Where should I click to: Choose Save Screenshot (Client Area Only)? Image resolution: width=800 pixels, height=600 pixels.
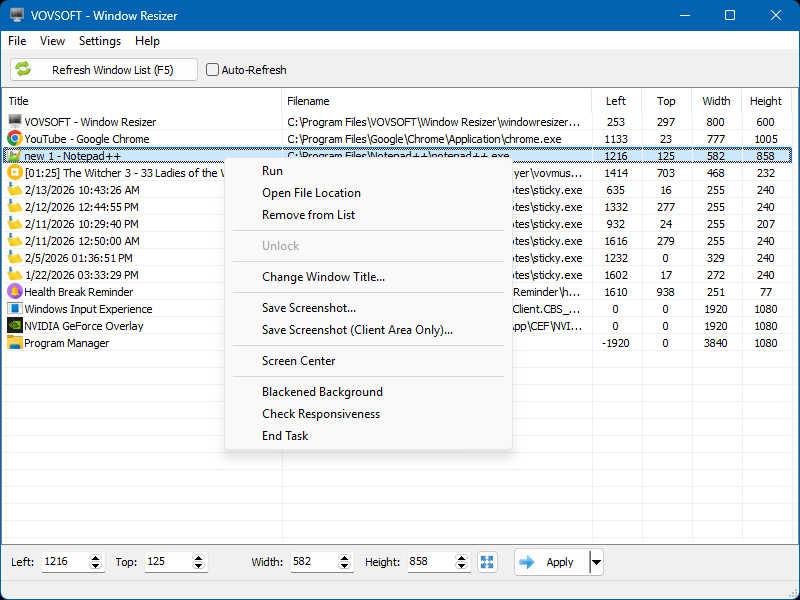point(357,330)
